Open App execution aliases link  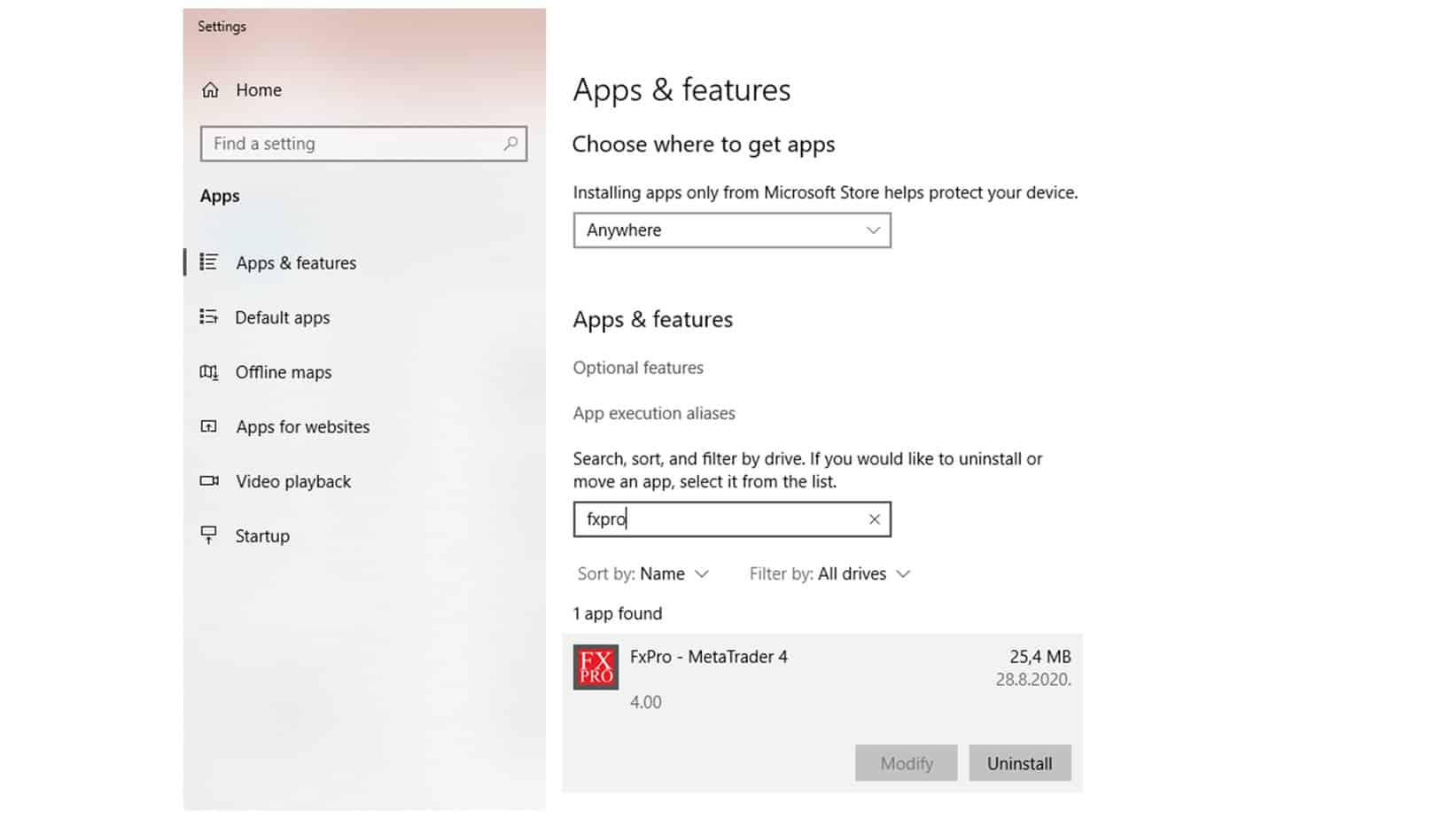pyautogui.click(x=654, y=413)
